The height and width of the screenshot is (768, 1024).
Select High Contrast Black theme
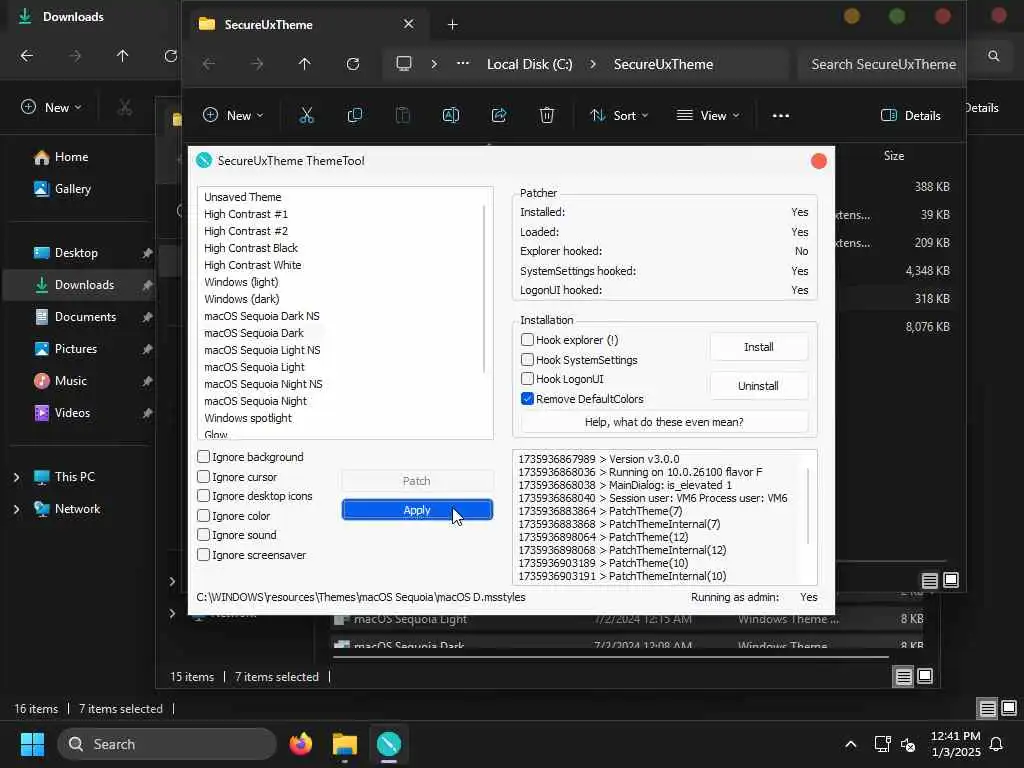point(251,248)
